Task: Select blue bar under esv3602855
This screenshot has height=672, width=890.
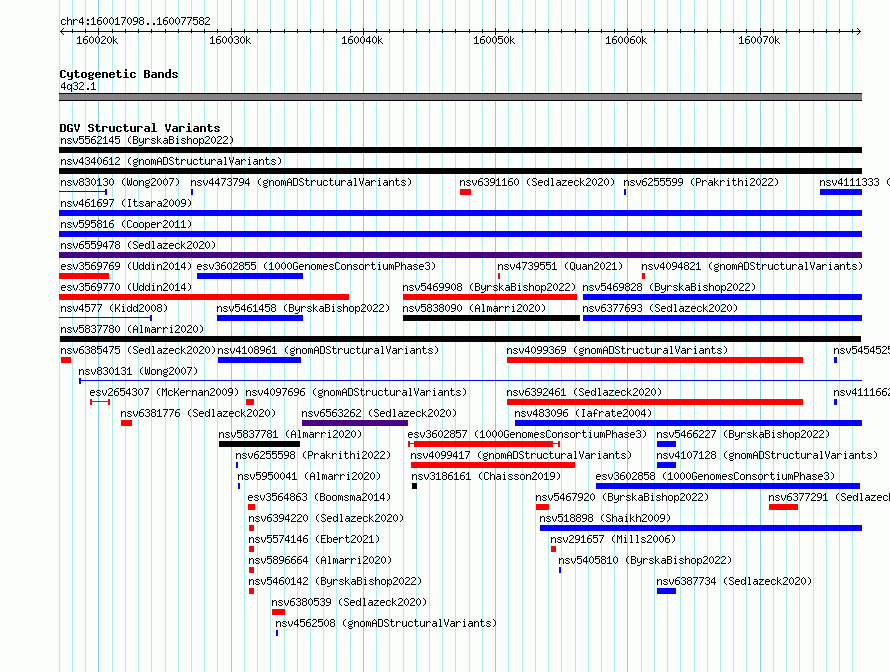Action: (x=250, y=276)
